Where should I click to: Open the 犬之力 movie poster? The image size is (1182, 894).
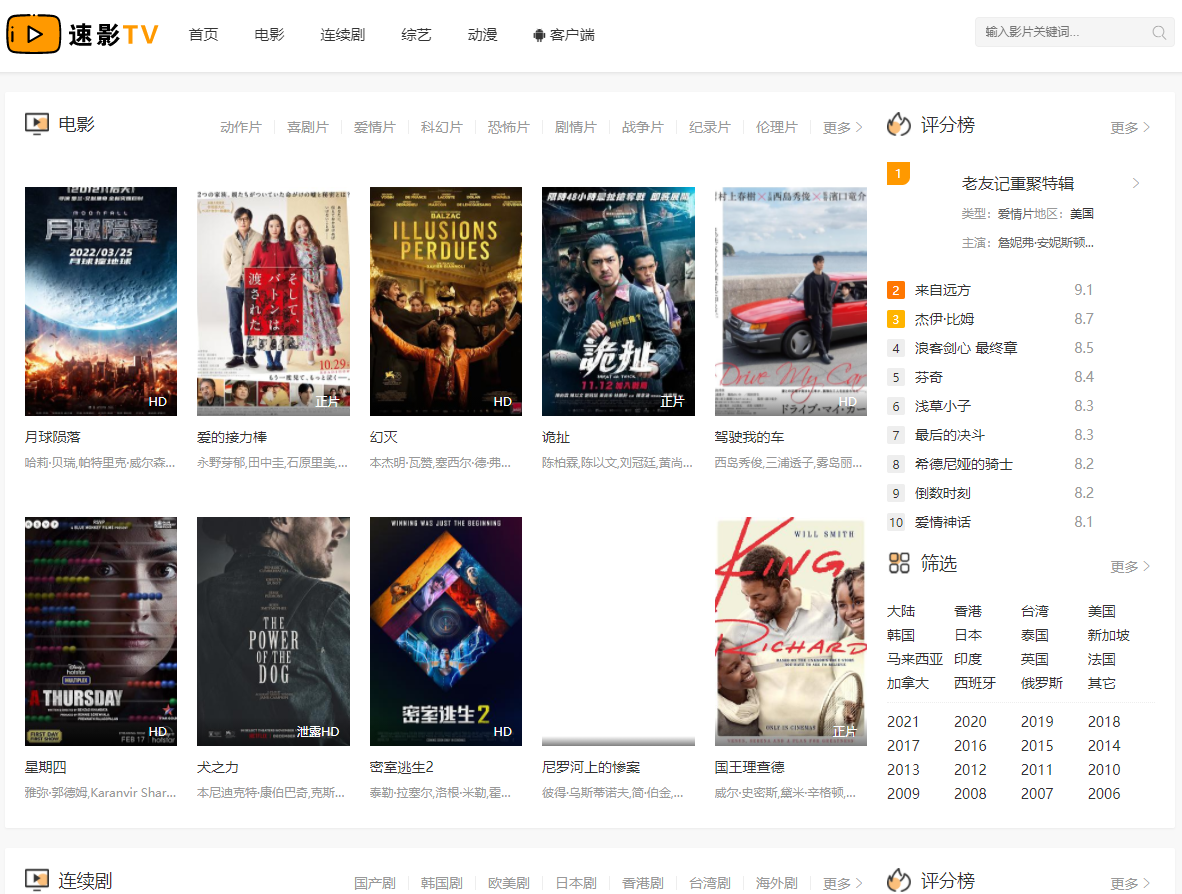click(273, 632)
